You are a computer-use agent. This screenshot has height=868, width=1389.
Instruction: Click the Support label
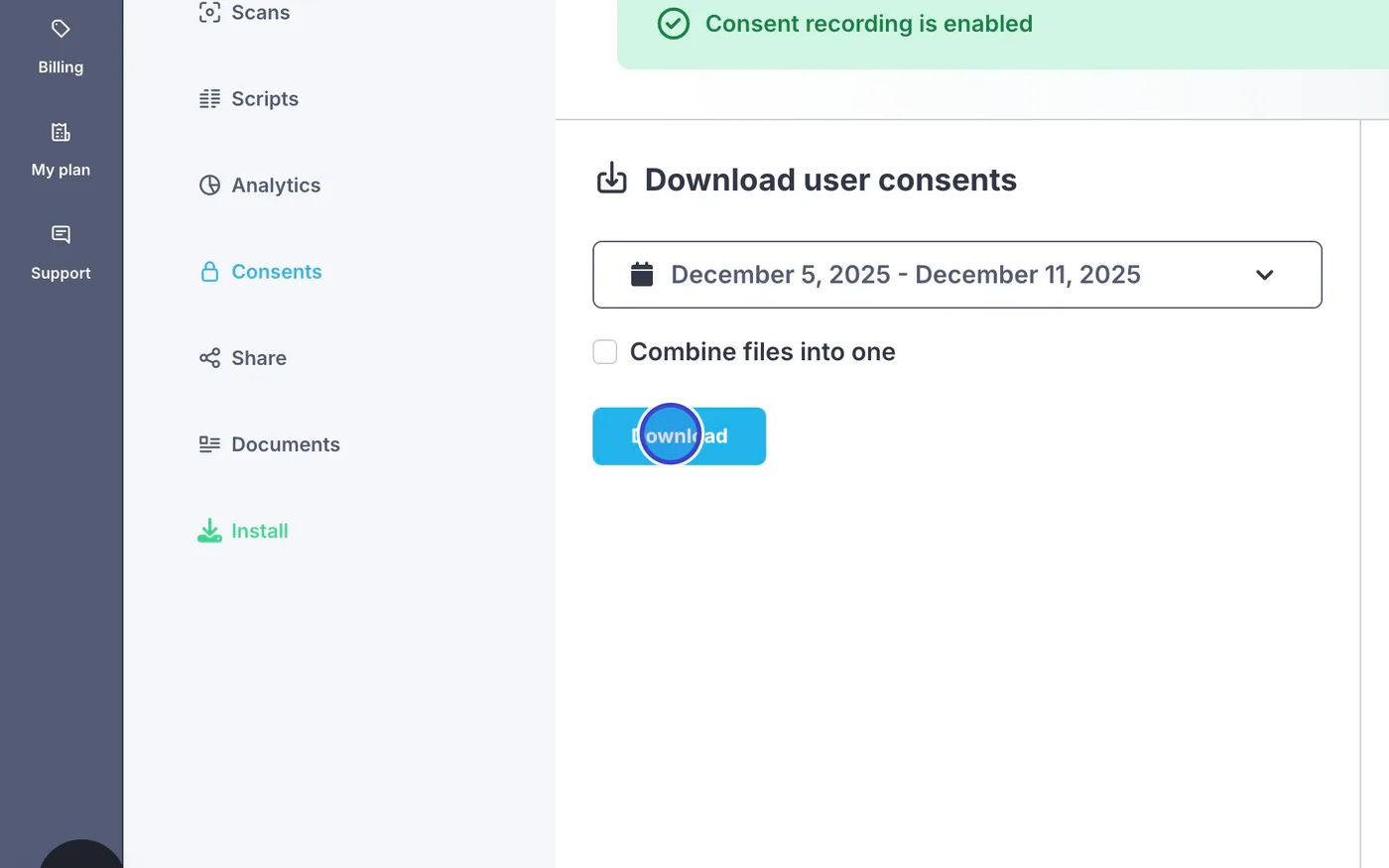[61, 273]
